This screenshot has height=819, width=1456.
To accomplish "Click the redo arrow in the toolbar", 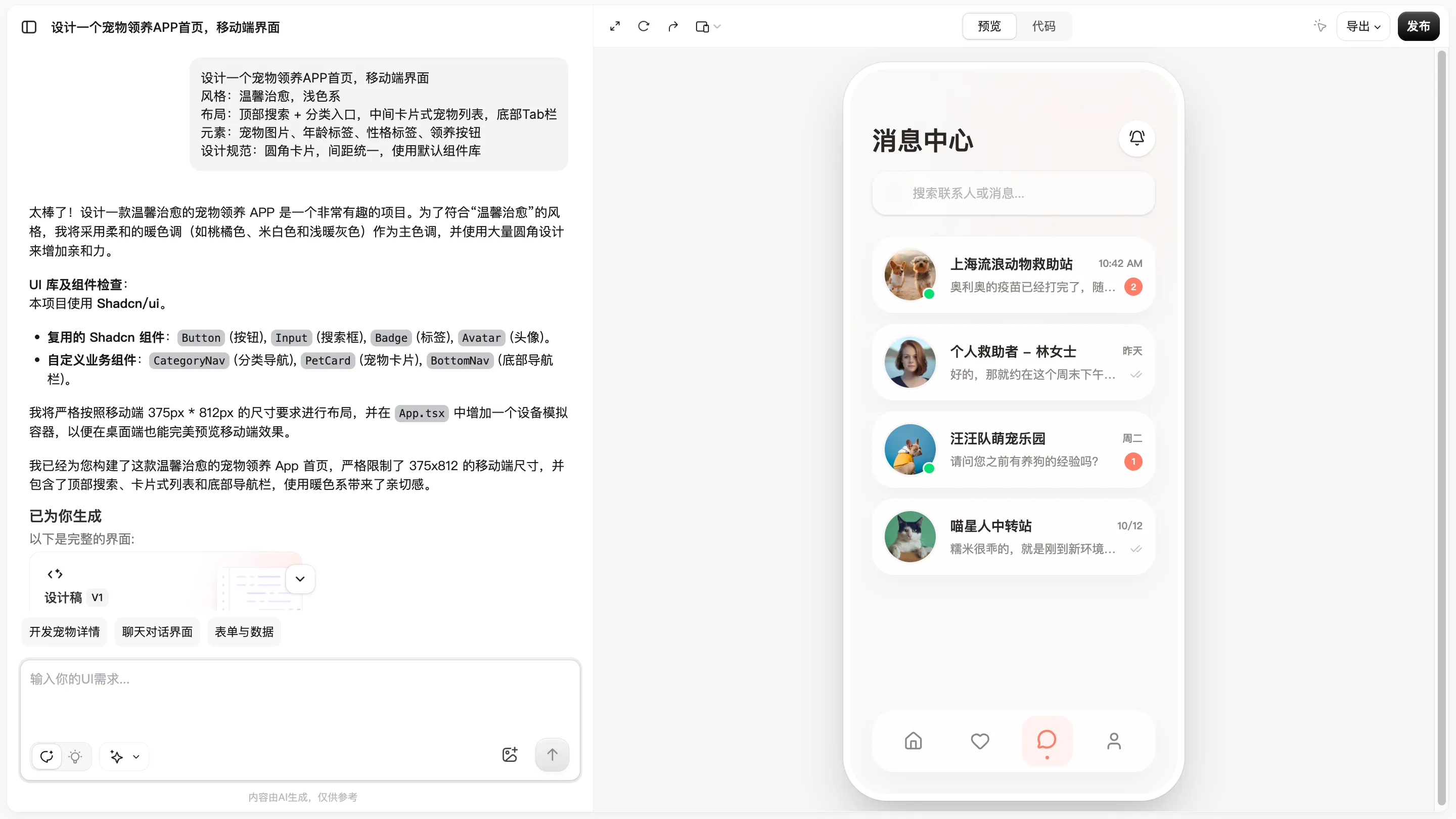I will [x=672, y=26].
